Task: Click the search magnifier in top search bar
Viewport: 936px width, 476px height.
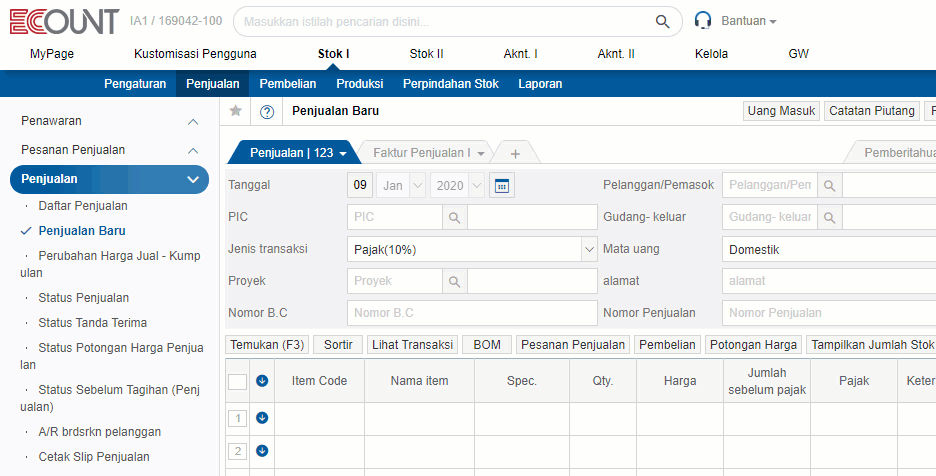Action: tap(662, 21)
